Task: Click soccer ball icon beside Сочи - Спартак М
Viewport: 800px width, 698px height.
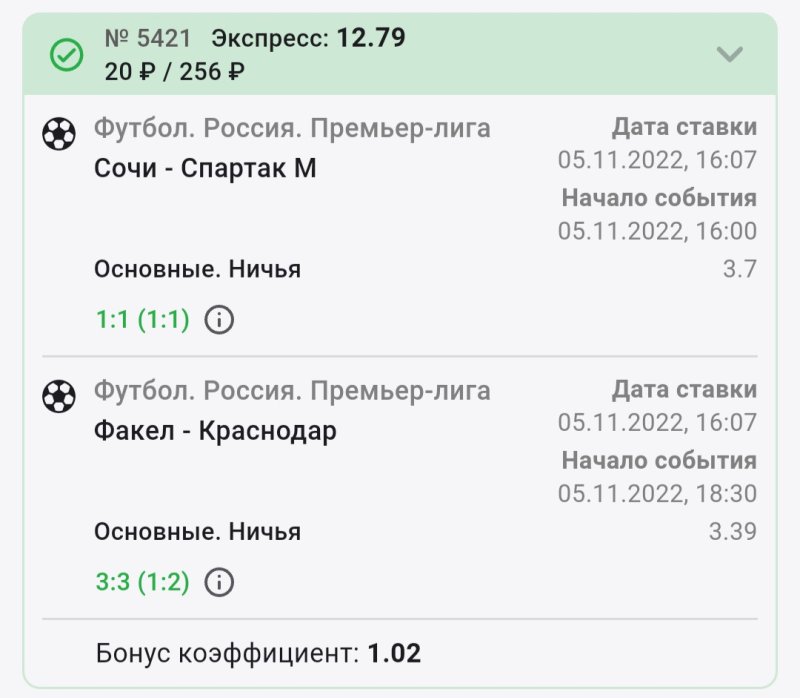Action: tap(59, 134)
